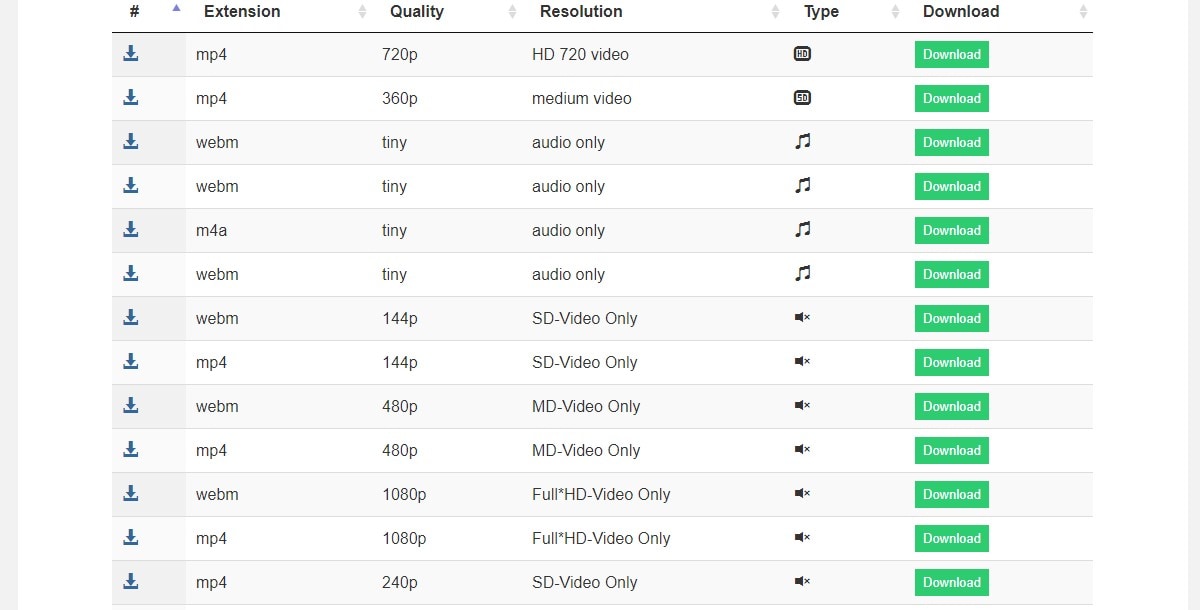
Task: Click the Download button for webm 480p
Action: pyautogui.click(x=952, y=406)
